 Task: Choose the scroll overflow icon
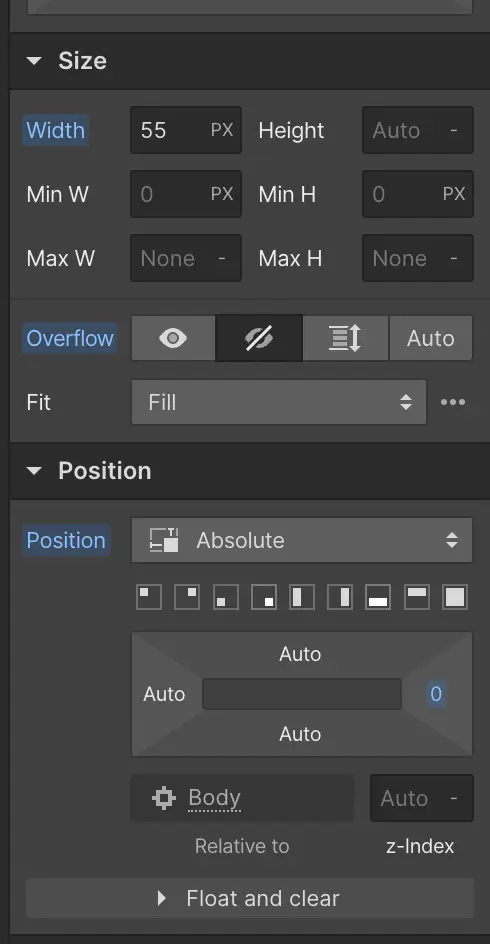pyautogui.click(x=346, y=338)
